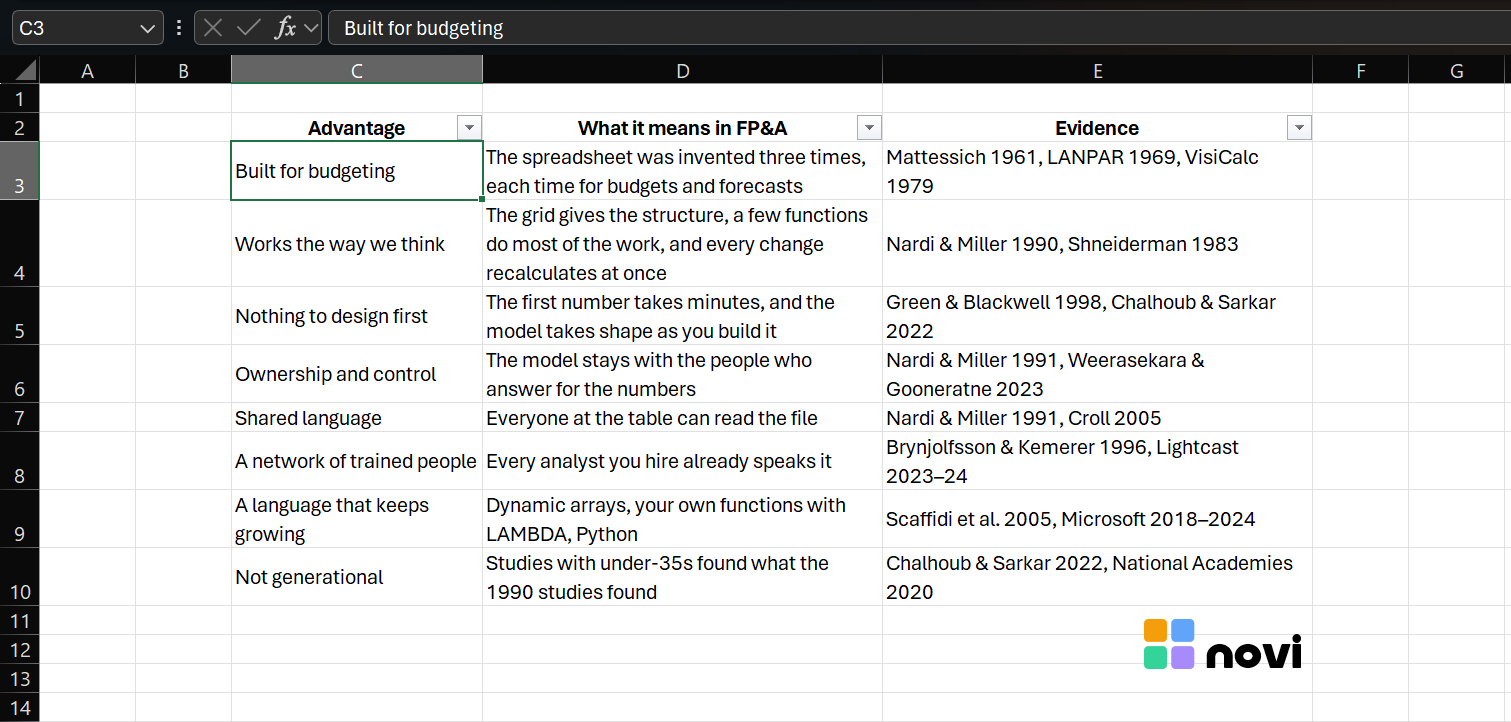Select the 'Studies with under-35s' cell

[682, 577]
